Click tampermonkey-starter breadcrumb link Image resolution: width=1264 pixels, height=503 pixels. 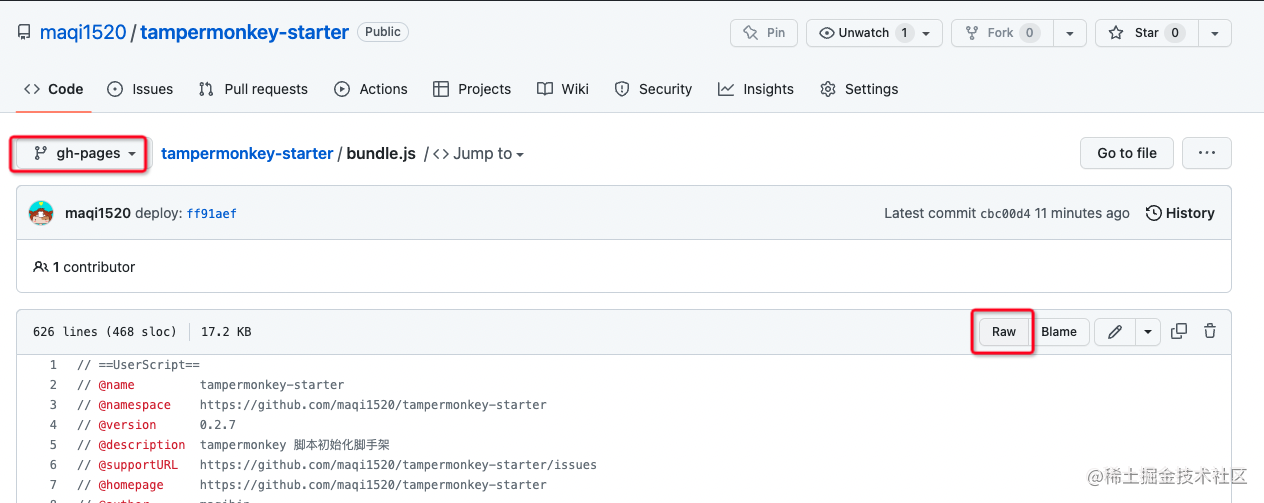(247, 153)
